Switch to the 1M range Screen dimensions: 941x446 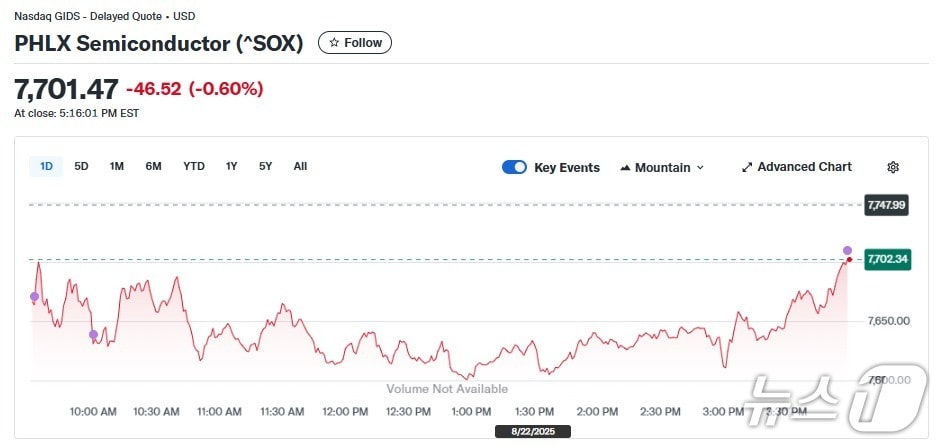[116, 166]
